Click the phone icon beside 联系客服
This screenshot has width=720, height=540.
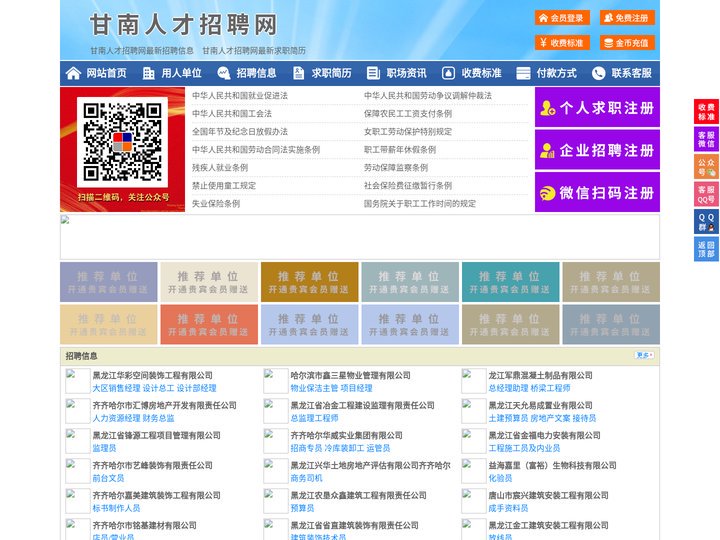pyautogui.click(x=598, y=73)
